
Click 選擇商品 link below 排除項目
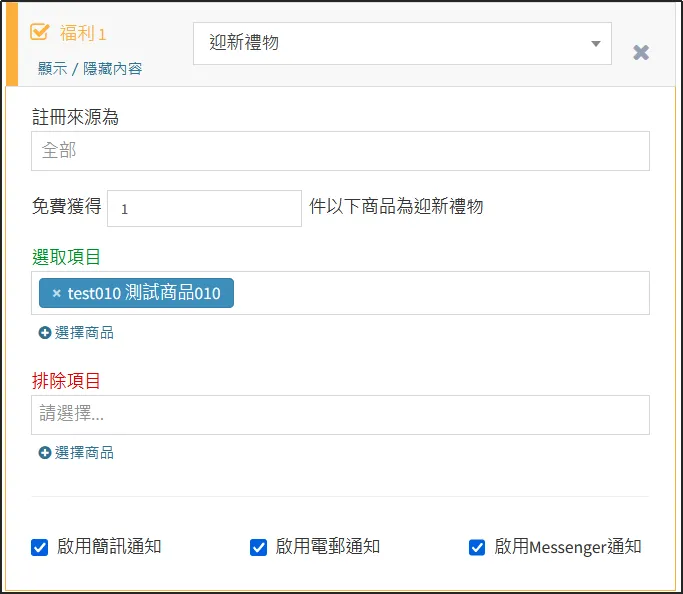[x=84, y=453]
